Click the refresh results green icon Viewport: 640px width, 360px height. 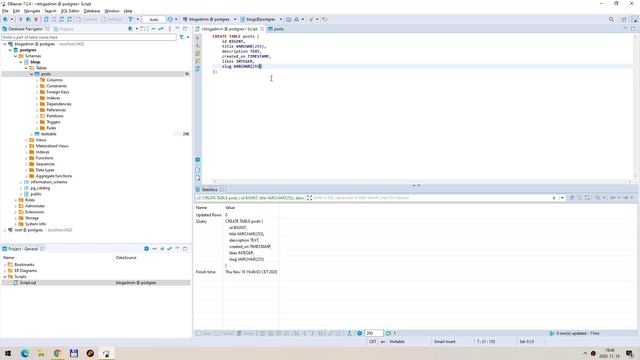pyautogui.click(x=388, y=333)
